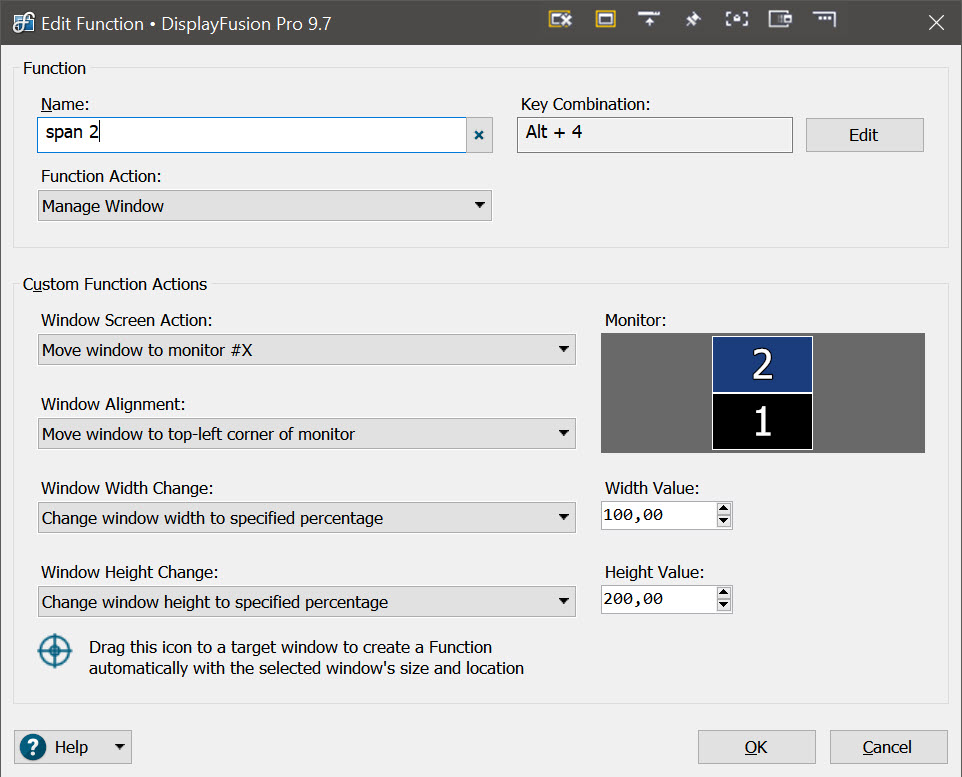Open the Window Width Change dropdown
The width and height of the screenshot is (962, 777).
pyautogui.click(x=308, y=518)
